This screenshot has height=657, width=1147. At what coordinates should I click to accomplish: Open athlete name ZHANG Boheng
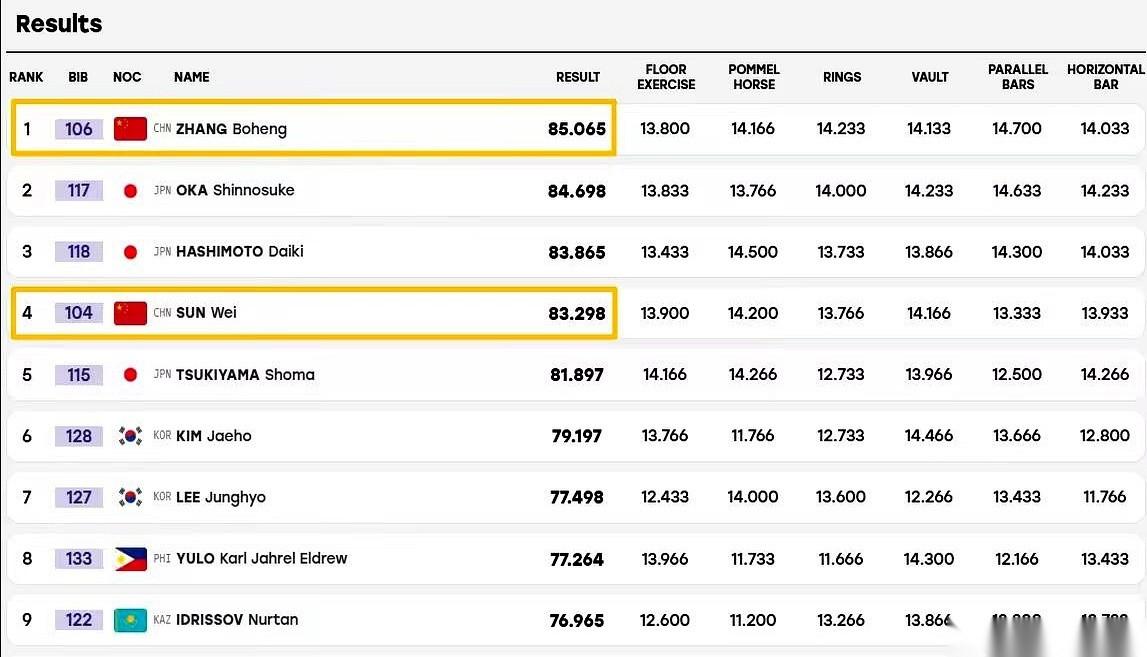pyautogui.click(x=231, y=129)
